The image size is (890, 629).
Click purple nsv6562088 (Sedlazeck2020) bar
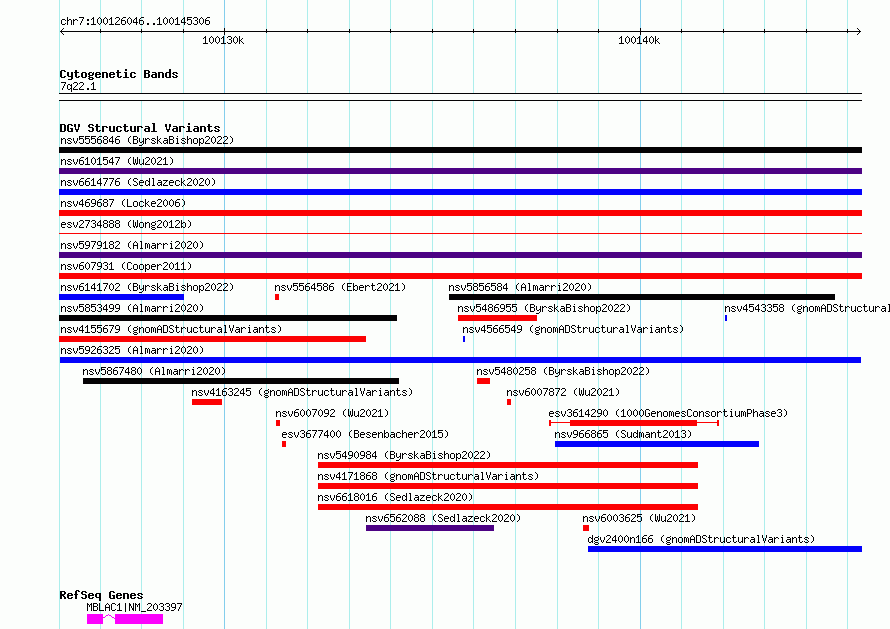tap(430, 528)
